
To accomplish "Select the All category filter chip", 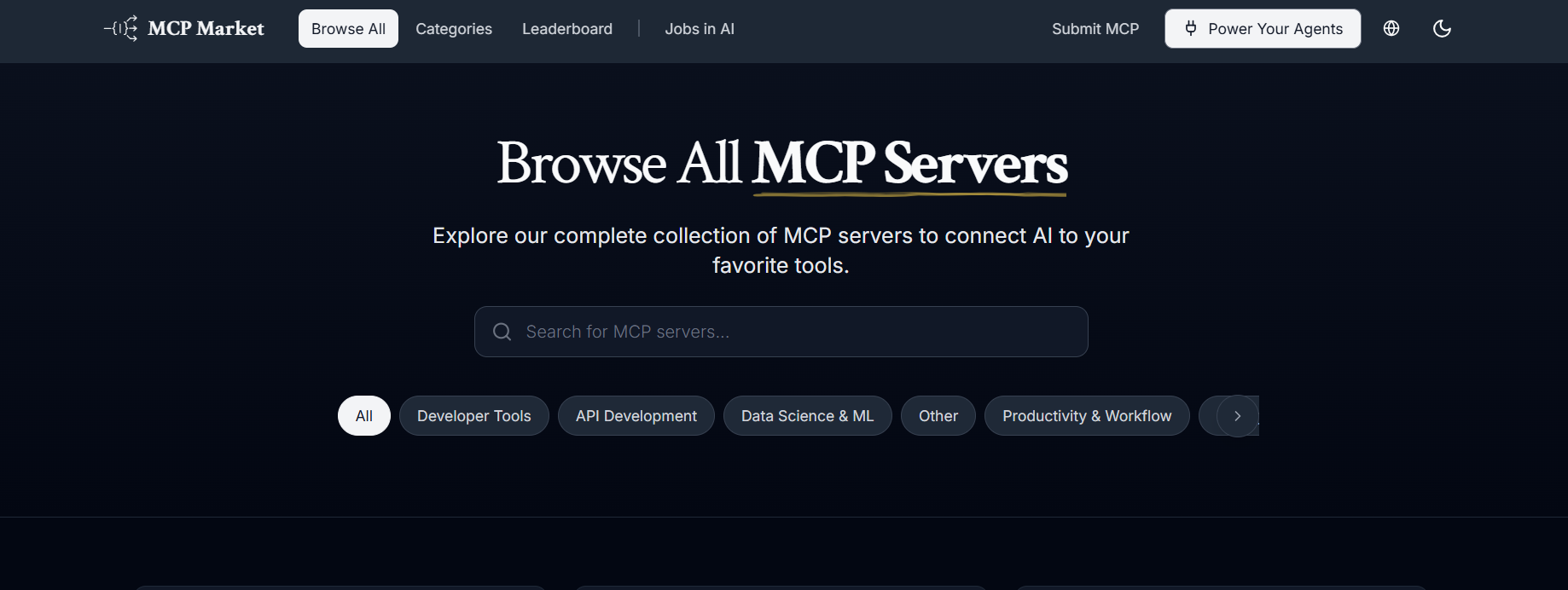I will (364, 416).
